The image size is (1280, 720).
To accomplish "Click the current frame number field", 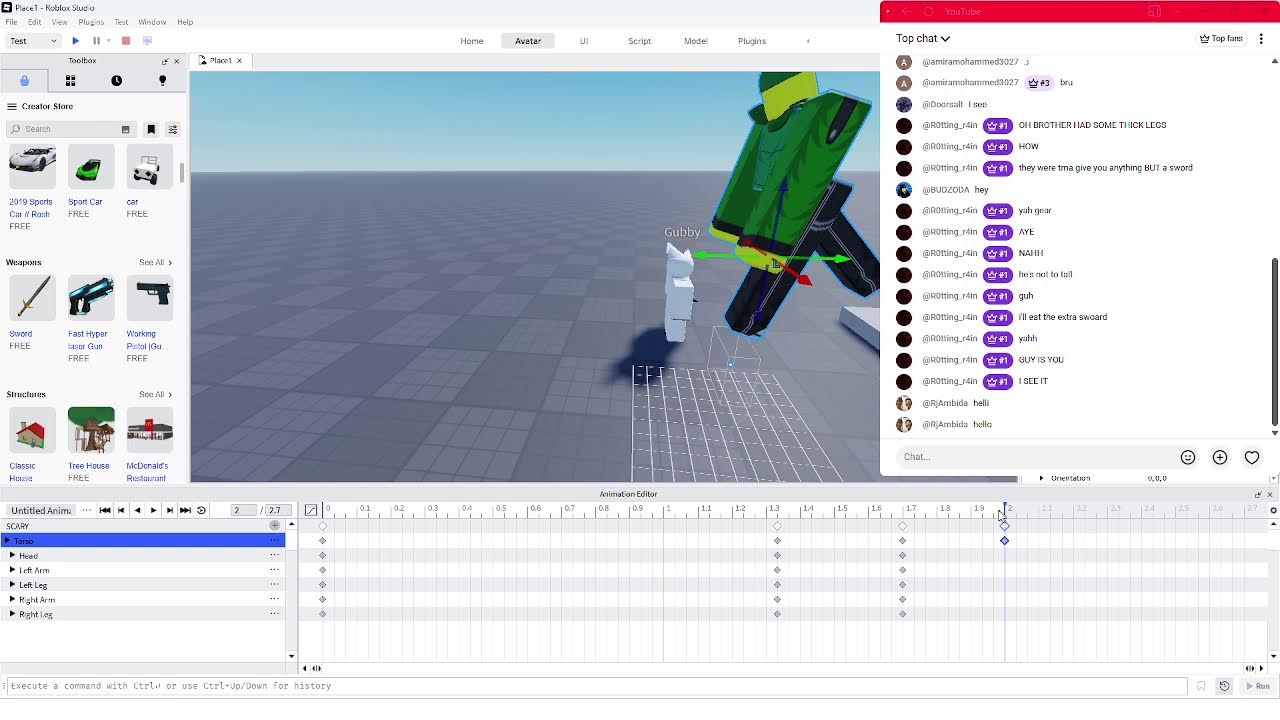I will point(243,510).
